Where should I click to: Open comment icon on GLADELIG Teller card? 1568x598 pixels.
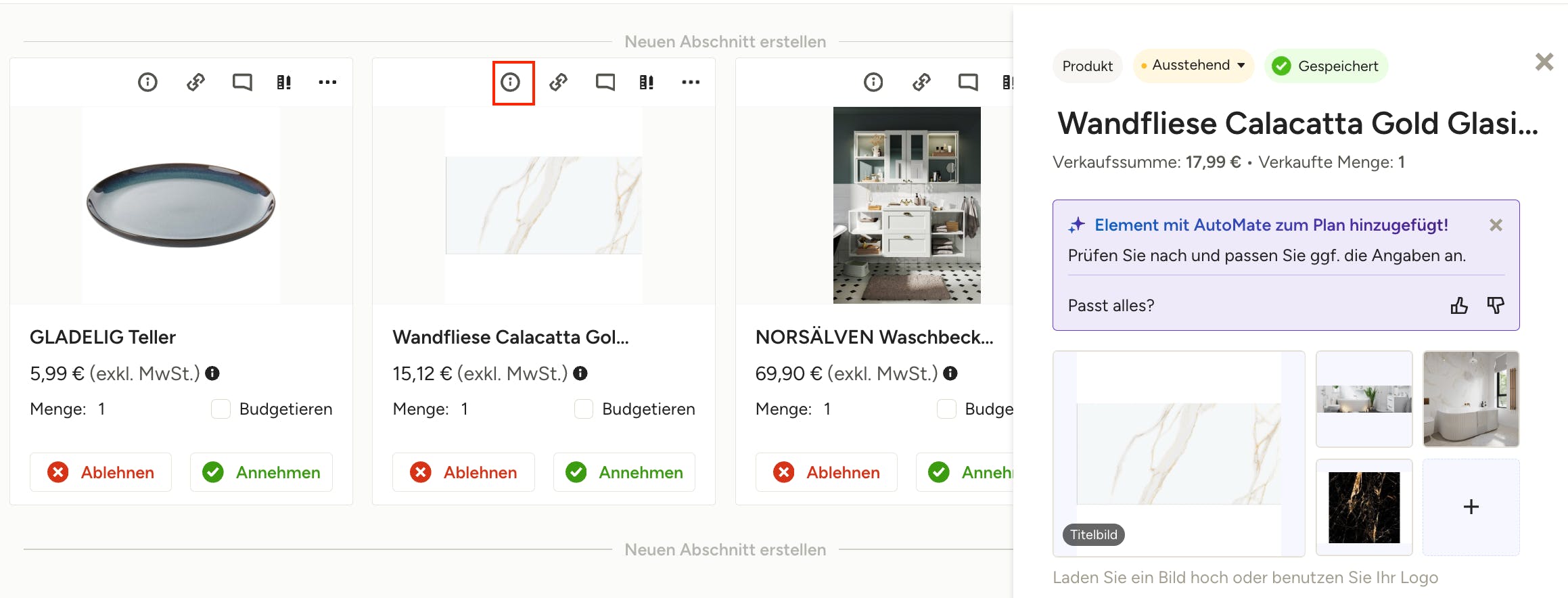point(242,83)
